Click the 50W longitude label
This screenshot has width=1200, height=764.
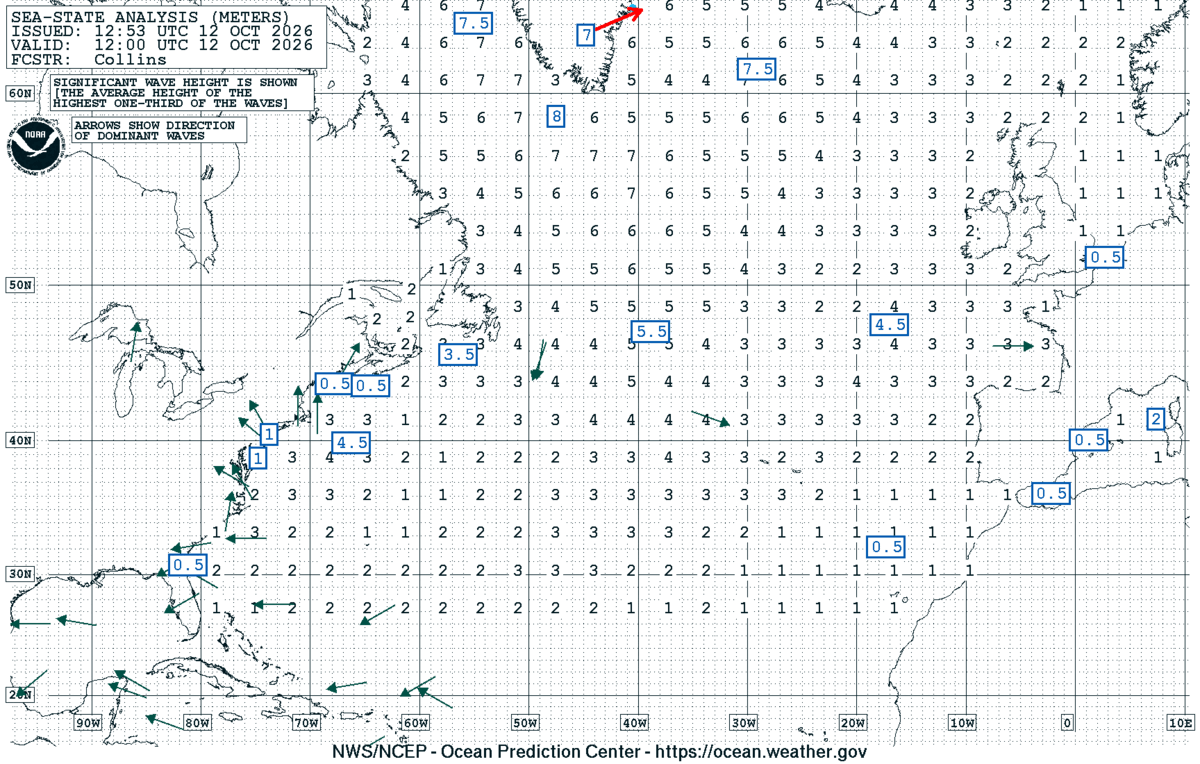[525, 723]
